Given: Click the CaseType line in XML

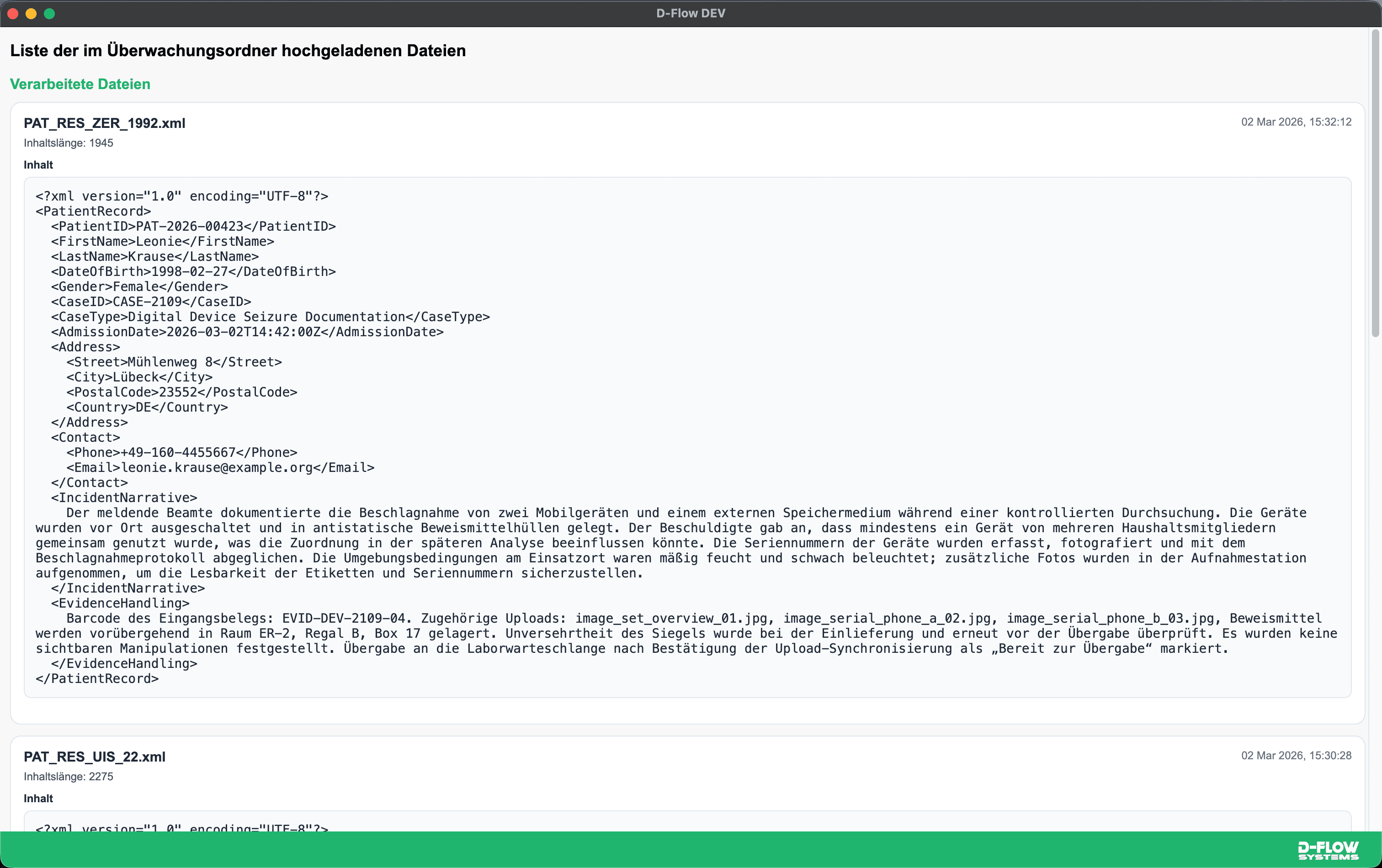Looking at the screenshot, I should 270,317.
